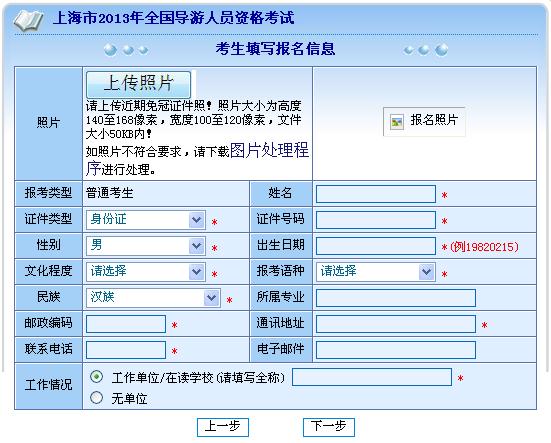Screen dimensions: 551x443
Task: Go back with the 上一步 button
Action: pos(223,427)
